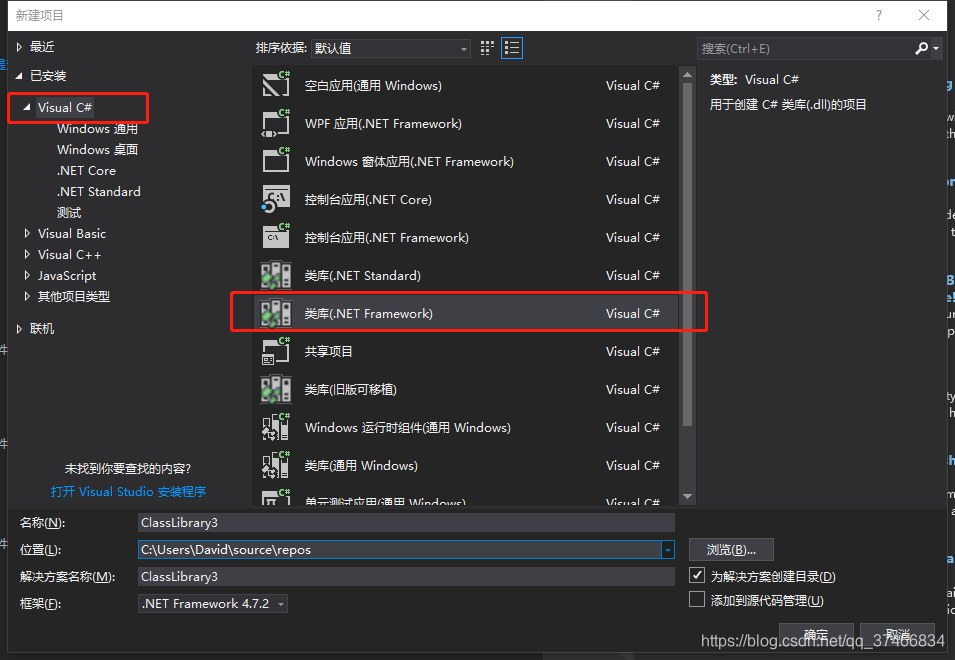Click the Windows Forms app template icon
955x660 pixels.
tap(276, 161)
